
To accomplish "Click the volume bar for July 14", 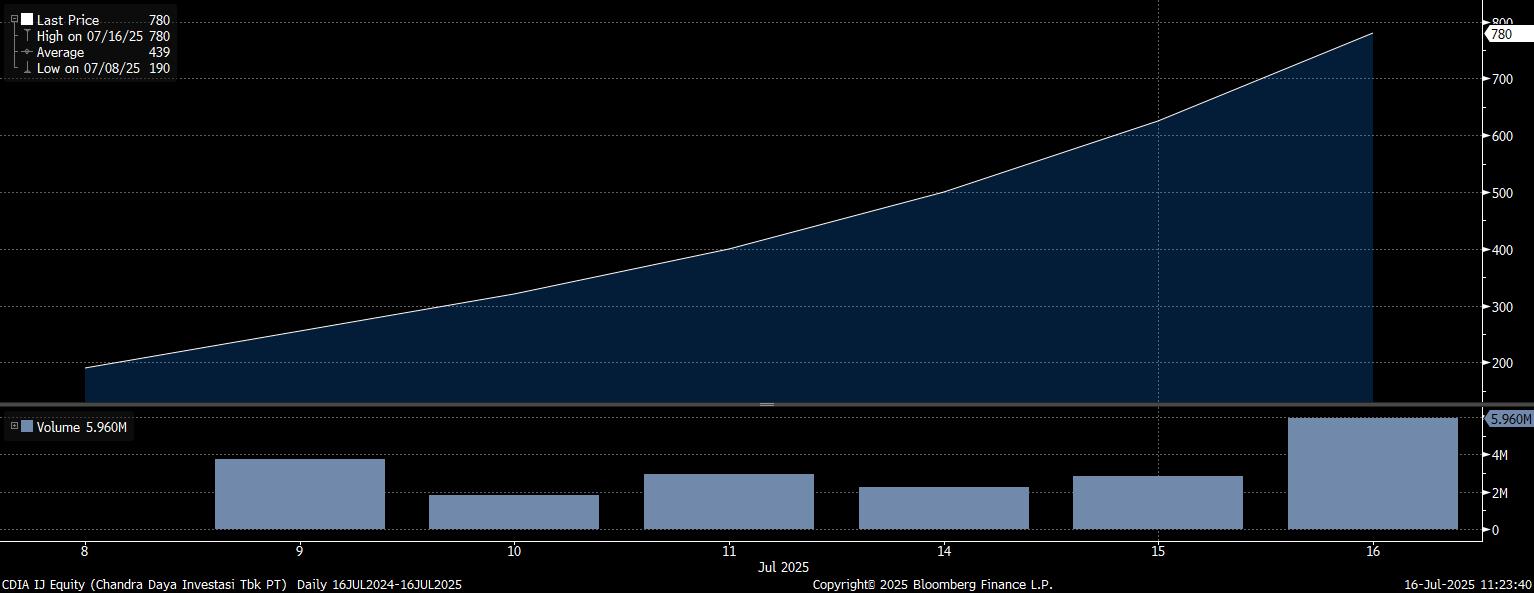I will tap(944, 508).
